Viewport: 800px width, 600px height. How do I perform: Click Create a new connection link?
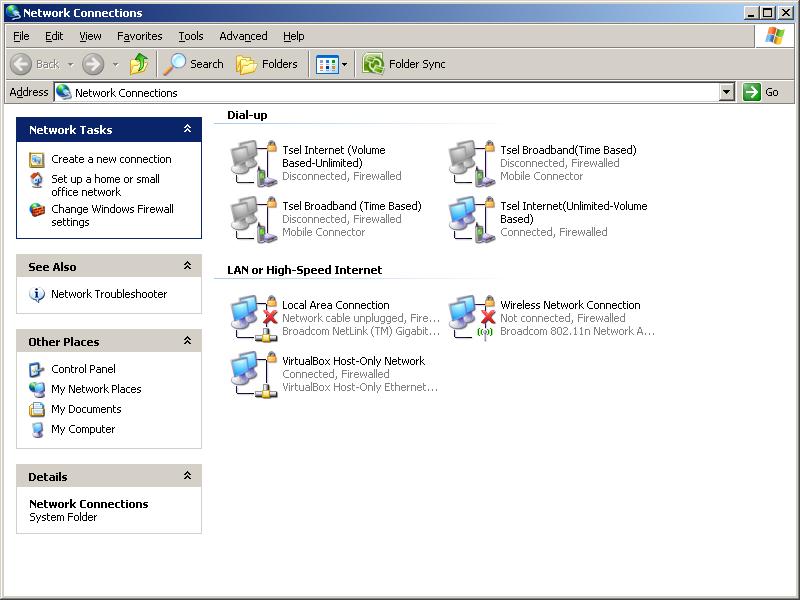tap(111, 159)
